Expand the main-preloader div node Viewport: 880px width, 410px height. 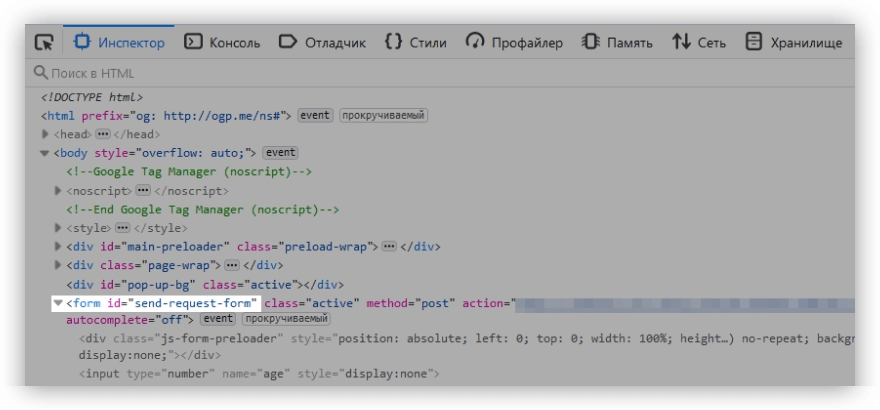[x=58, y=247]
